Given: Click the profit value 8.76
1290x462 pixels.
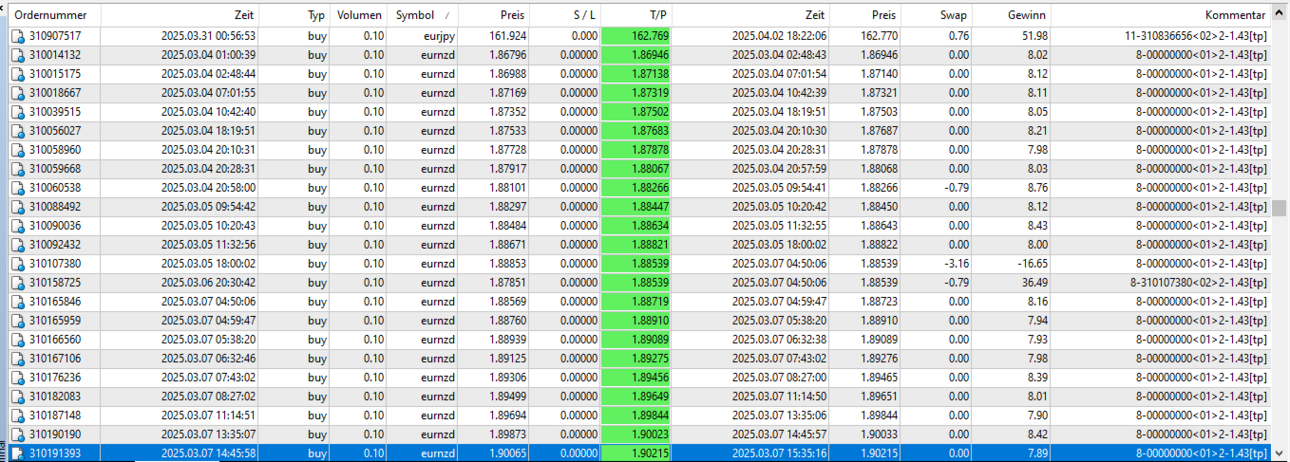Looking at the screenshot, I should point(1037,188).
